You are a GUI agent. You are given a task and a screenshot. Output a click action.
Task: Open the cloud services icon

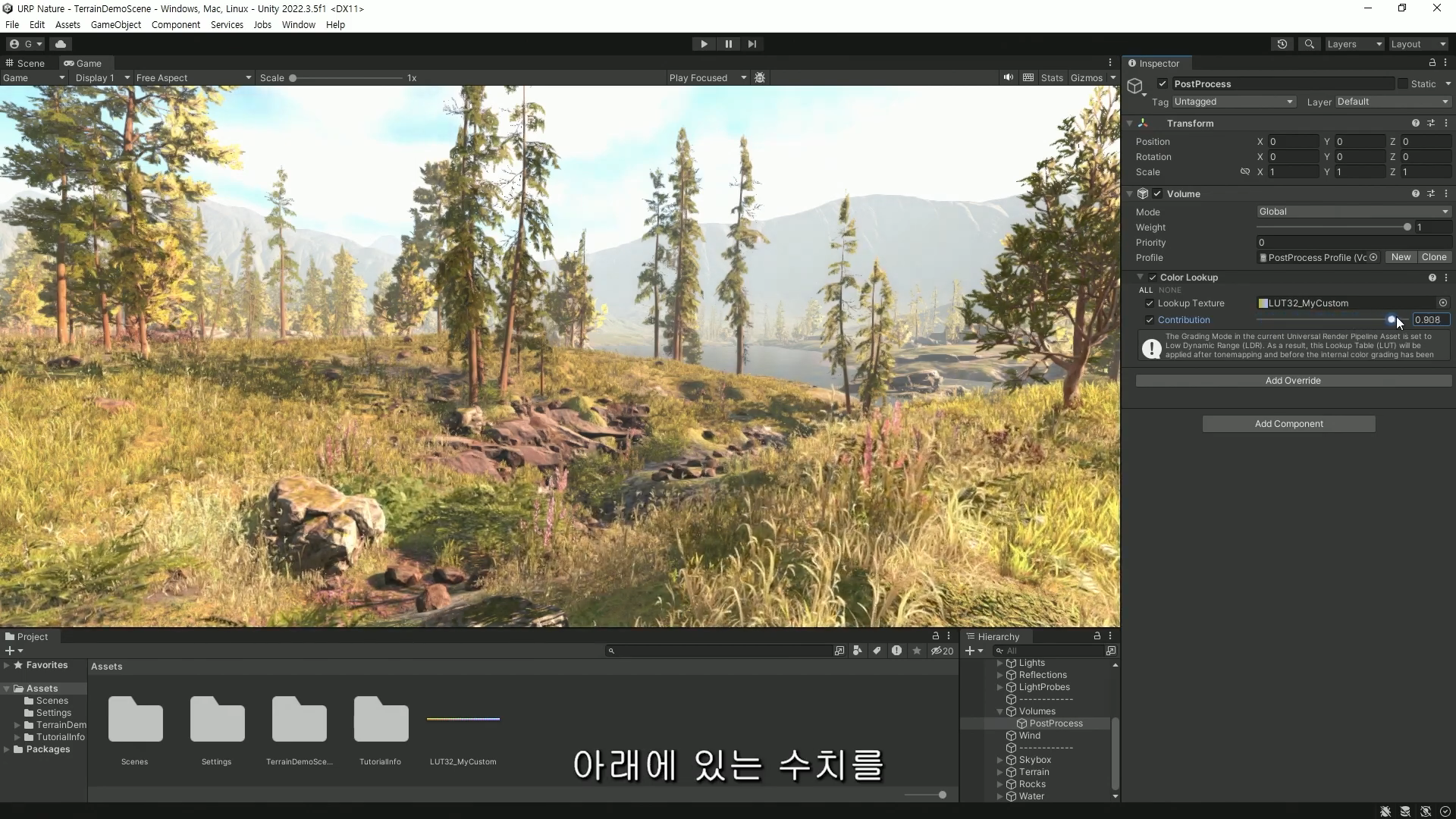coord(61,44)
